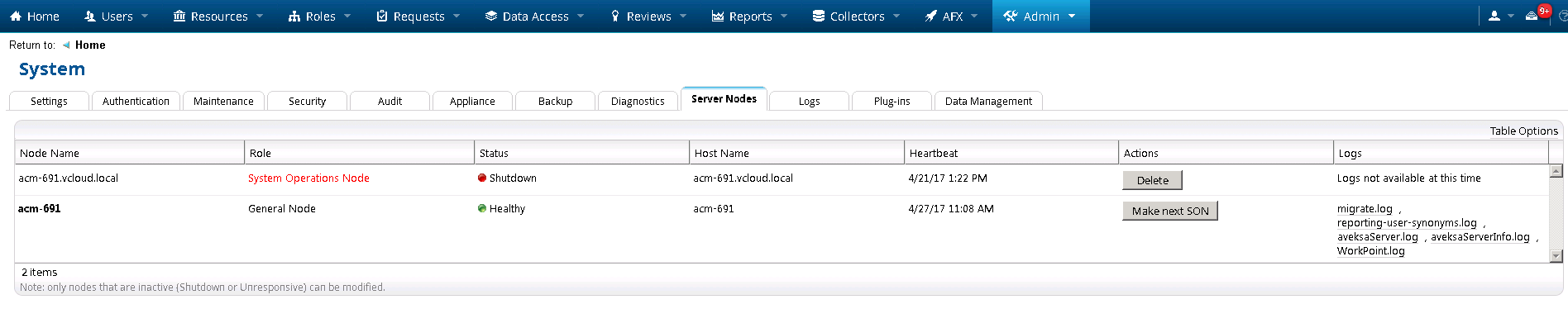Switch to the Data Management tab
The width and height of the screenshot is (1568, 309).
[988, 101]
